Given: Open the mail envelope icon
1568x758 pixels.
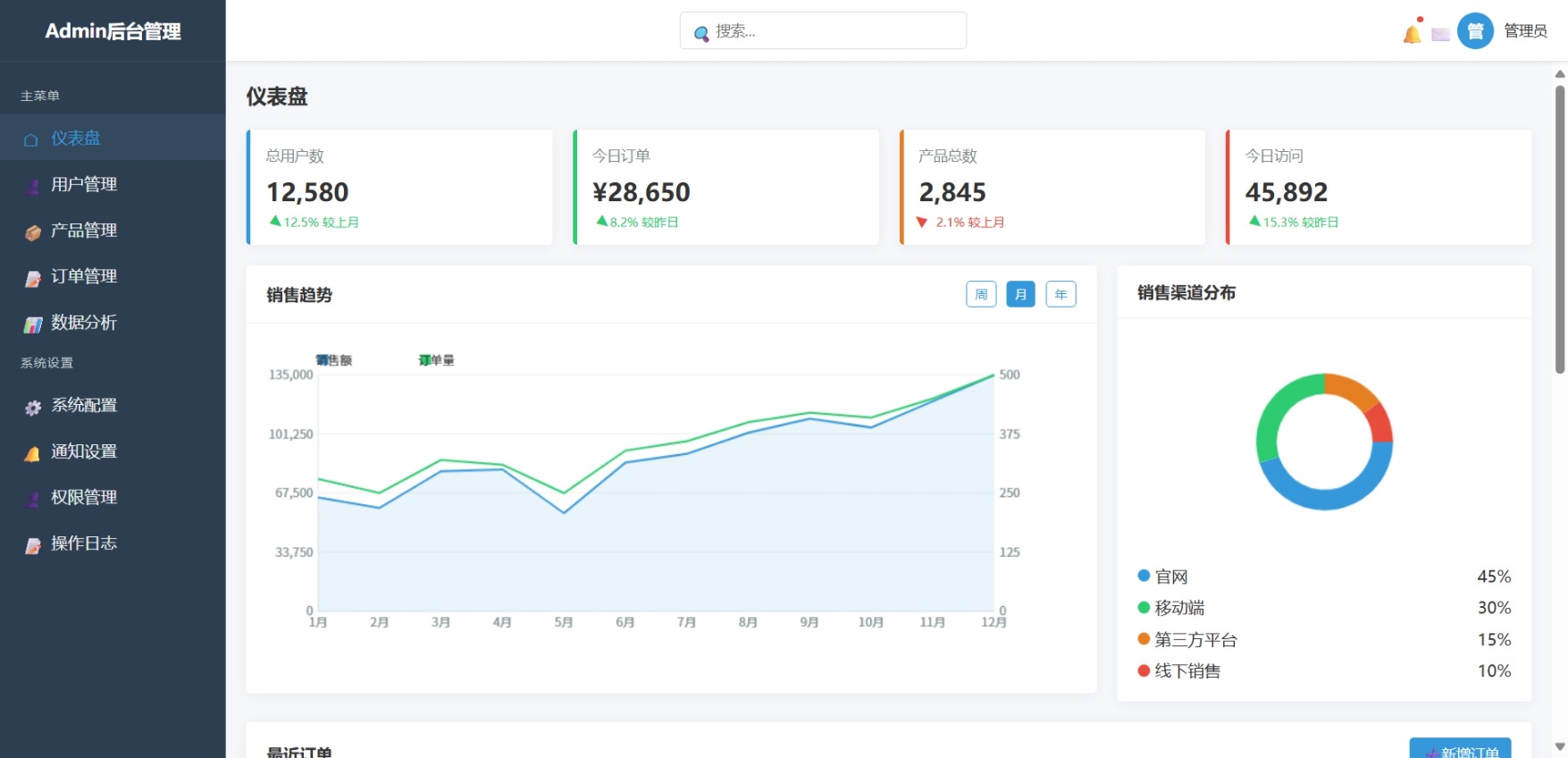Looking at the screenshot, I should coord(1440,35).
